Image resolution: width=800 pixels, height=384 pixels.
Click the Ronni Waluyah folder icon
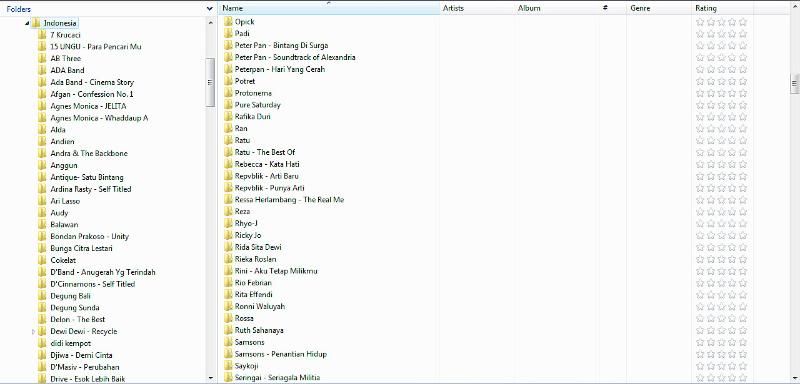[228, 306]
